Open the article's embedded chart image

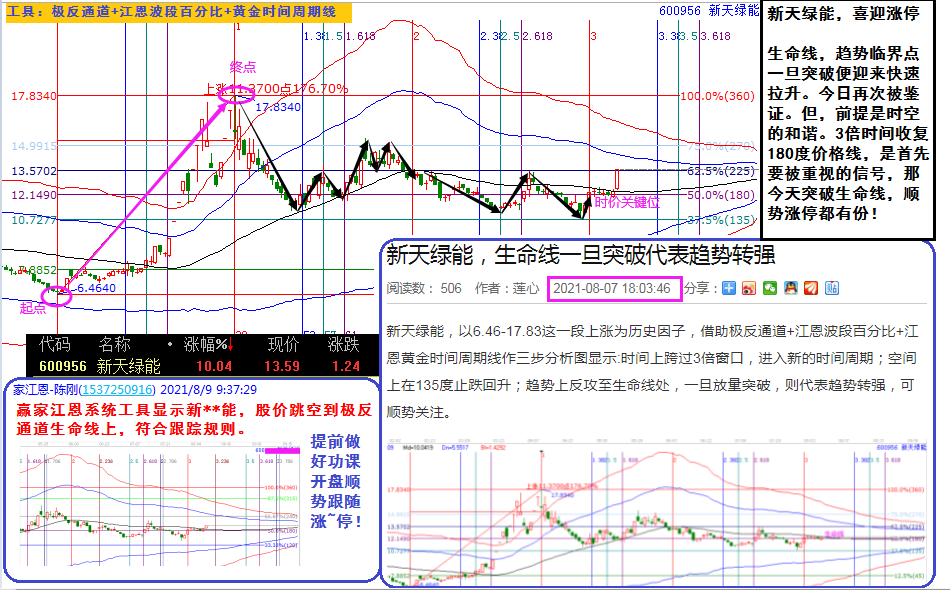point(657,512)
